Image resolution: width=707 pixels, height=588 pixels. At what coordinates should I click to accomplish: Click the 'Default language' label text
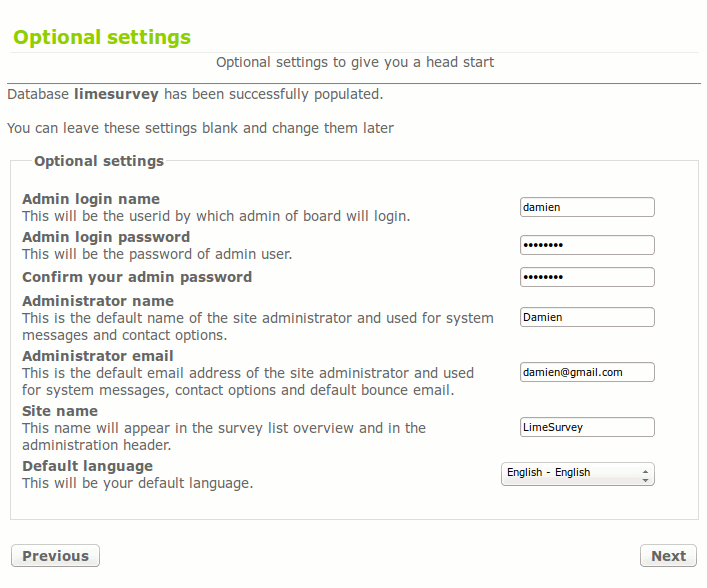(x=88, y=466)
